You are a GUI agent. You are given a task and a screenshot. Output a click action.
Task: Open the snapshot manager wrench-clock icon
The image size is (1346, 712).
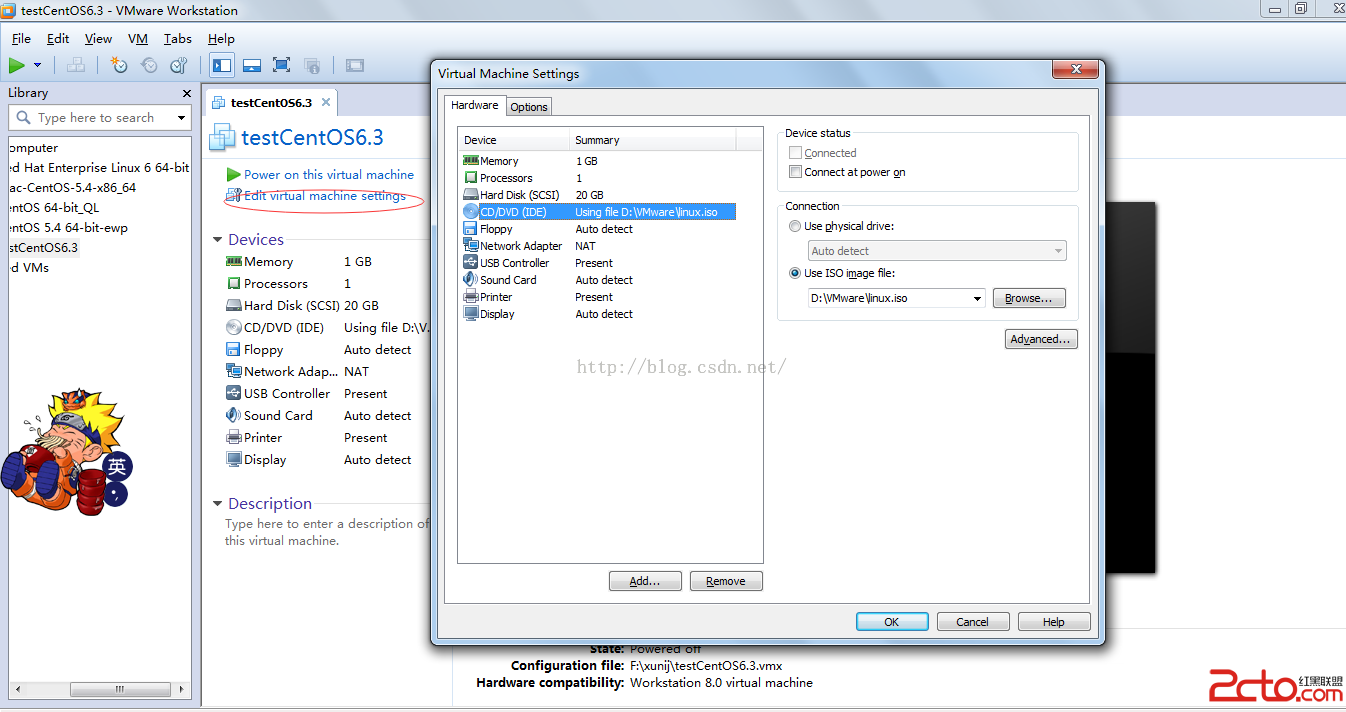179,66
